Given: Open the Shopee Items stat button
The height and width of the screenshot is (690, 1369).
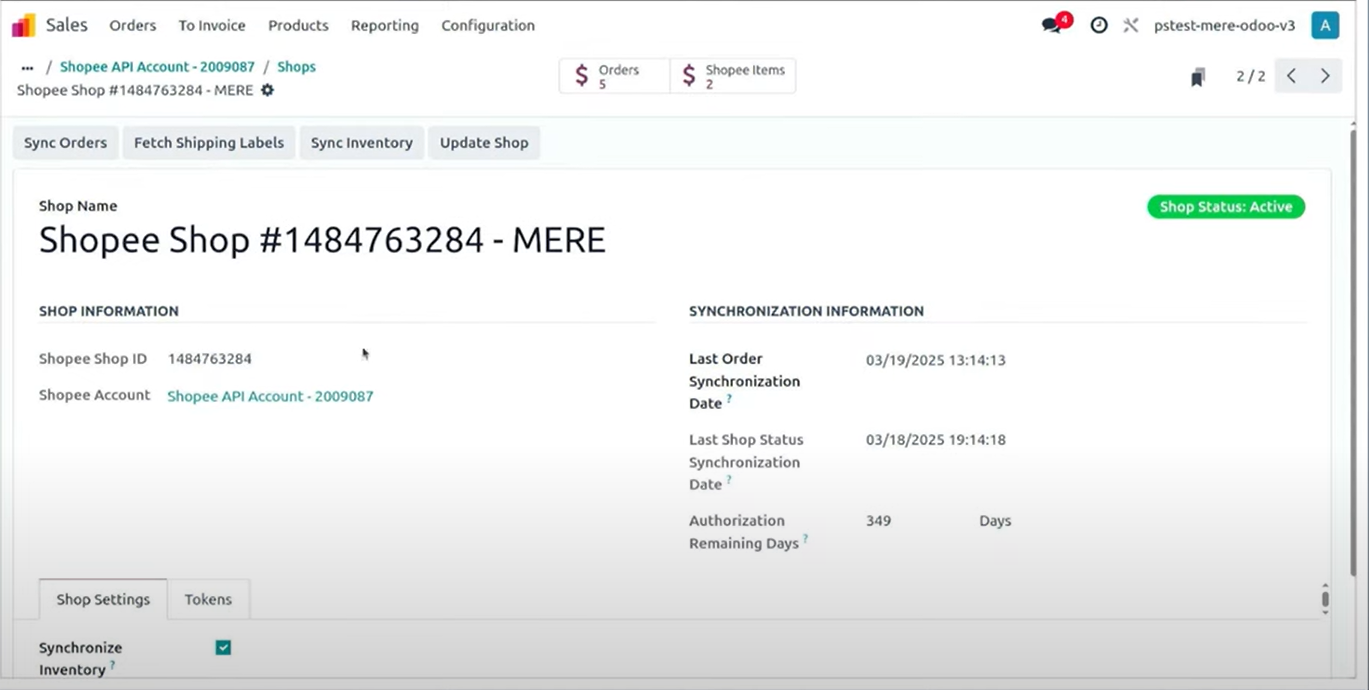Looking at the screenshot, I should (733, 76).
